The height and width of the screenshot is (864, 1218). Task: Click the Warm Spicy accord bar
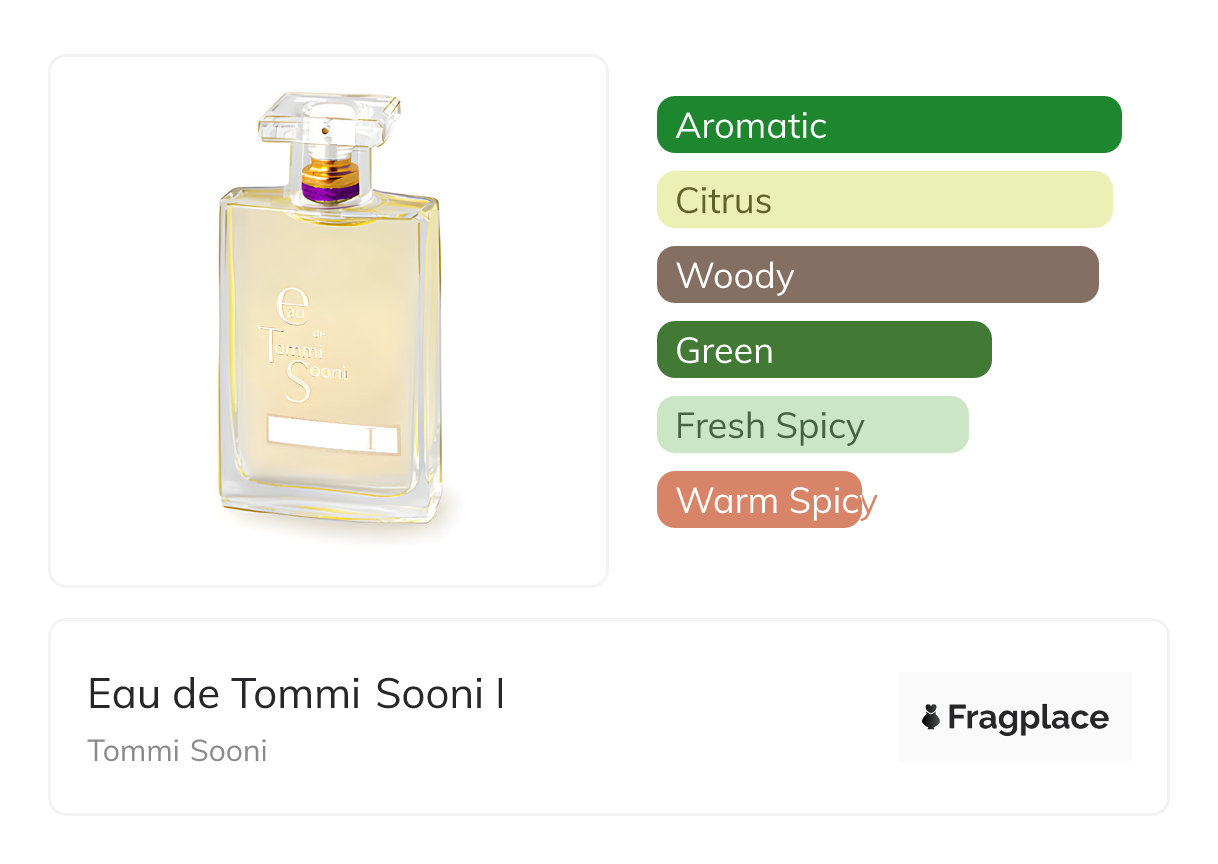[x=759, y=500]
